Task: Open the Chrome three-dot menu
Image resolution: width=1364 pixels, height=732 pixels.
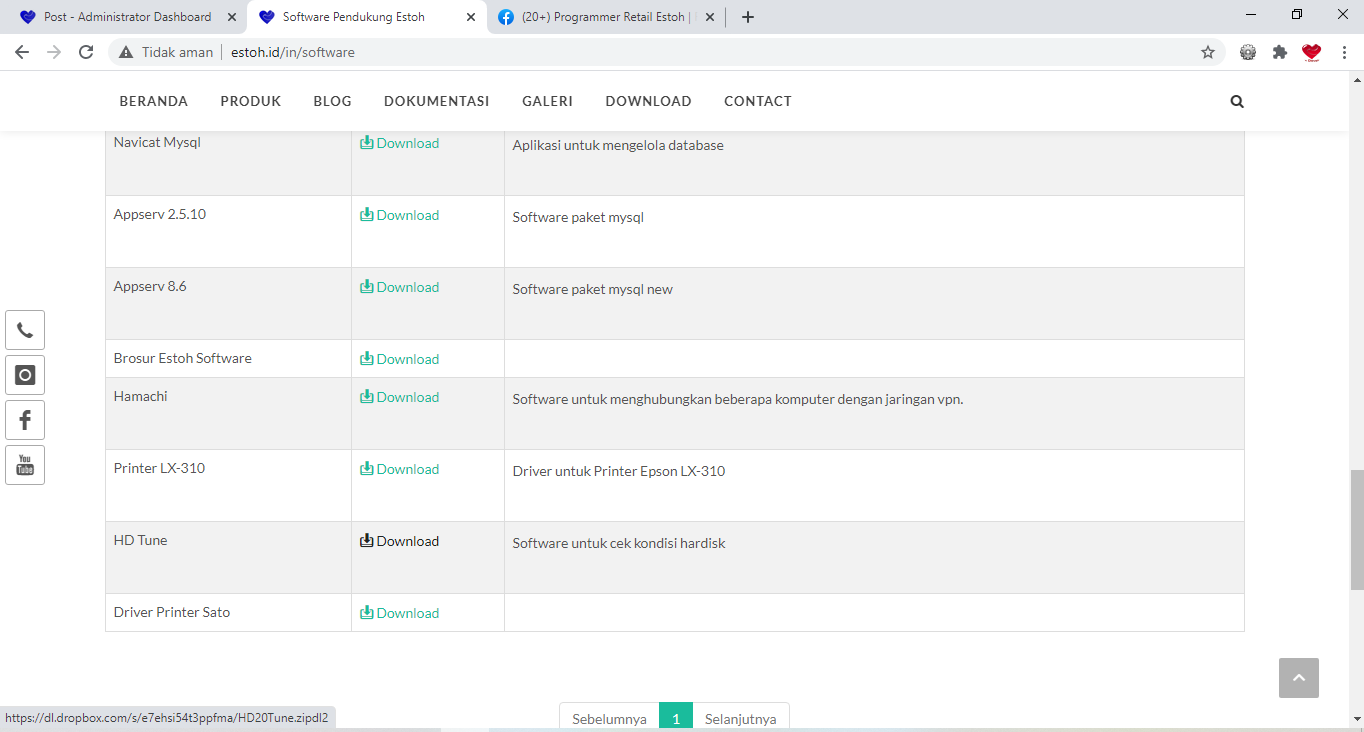Action: pyautogui.click(x=1345, y=52)
